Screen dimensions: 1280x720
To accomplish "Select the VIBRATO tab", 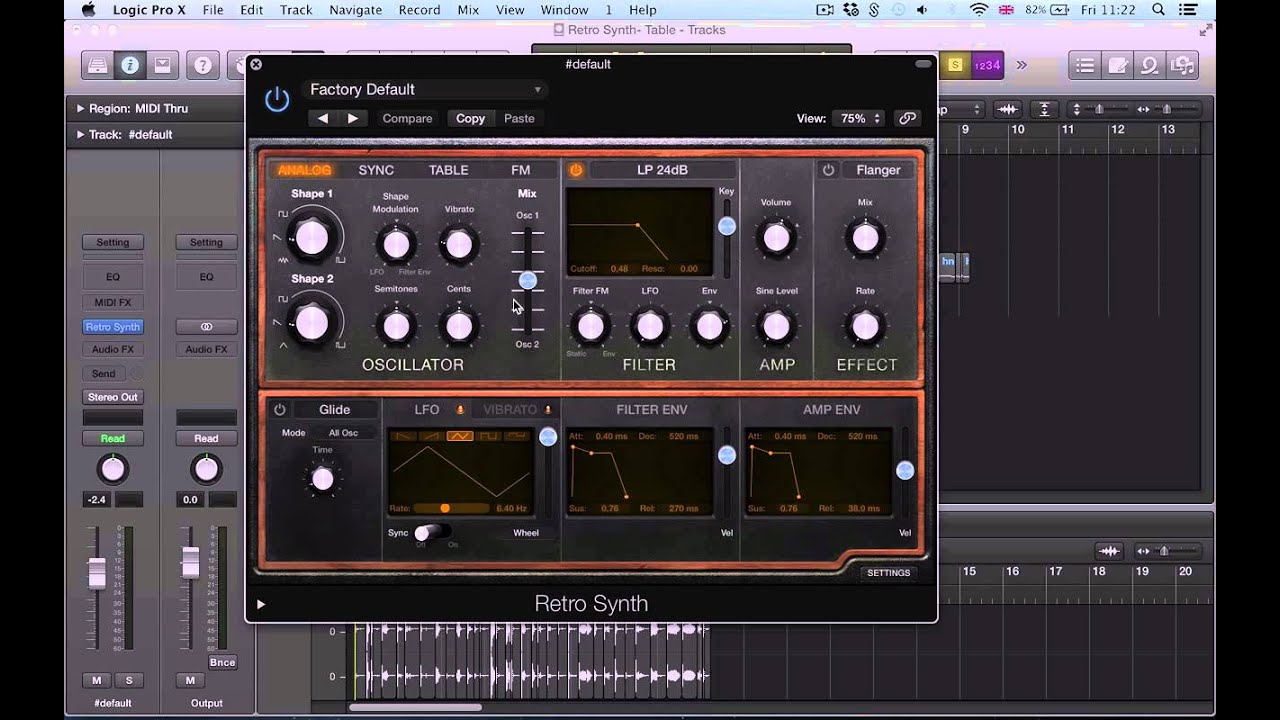I will [510, 409].
